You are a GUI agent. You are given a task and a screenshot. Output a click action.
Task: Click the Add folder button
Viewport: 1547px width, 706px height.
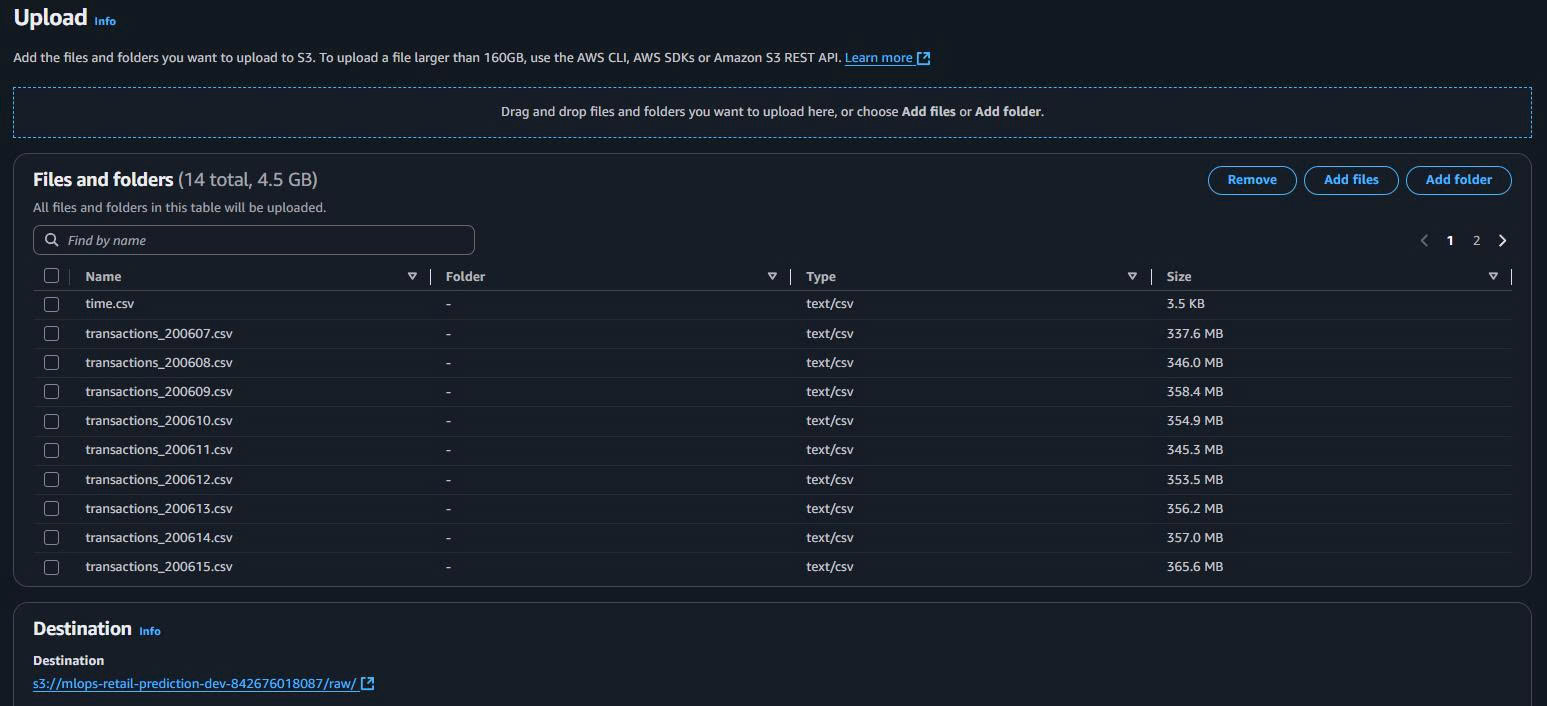pyautogui.click(x=1458, y=180)
